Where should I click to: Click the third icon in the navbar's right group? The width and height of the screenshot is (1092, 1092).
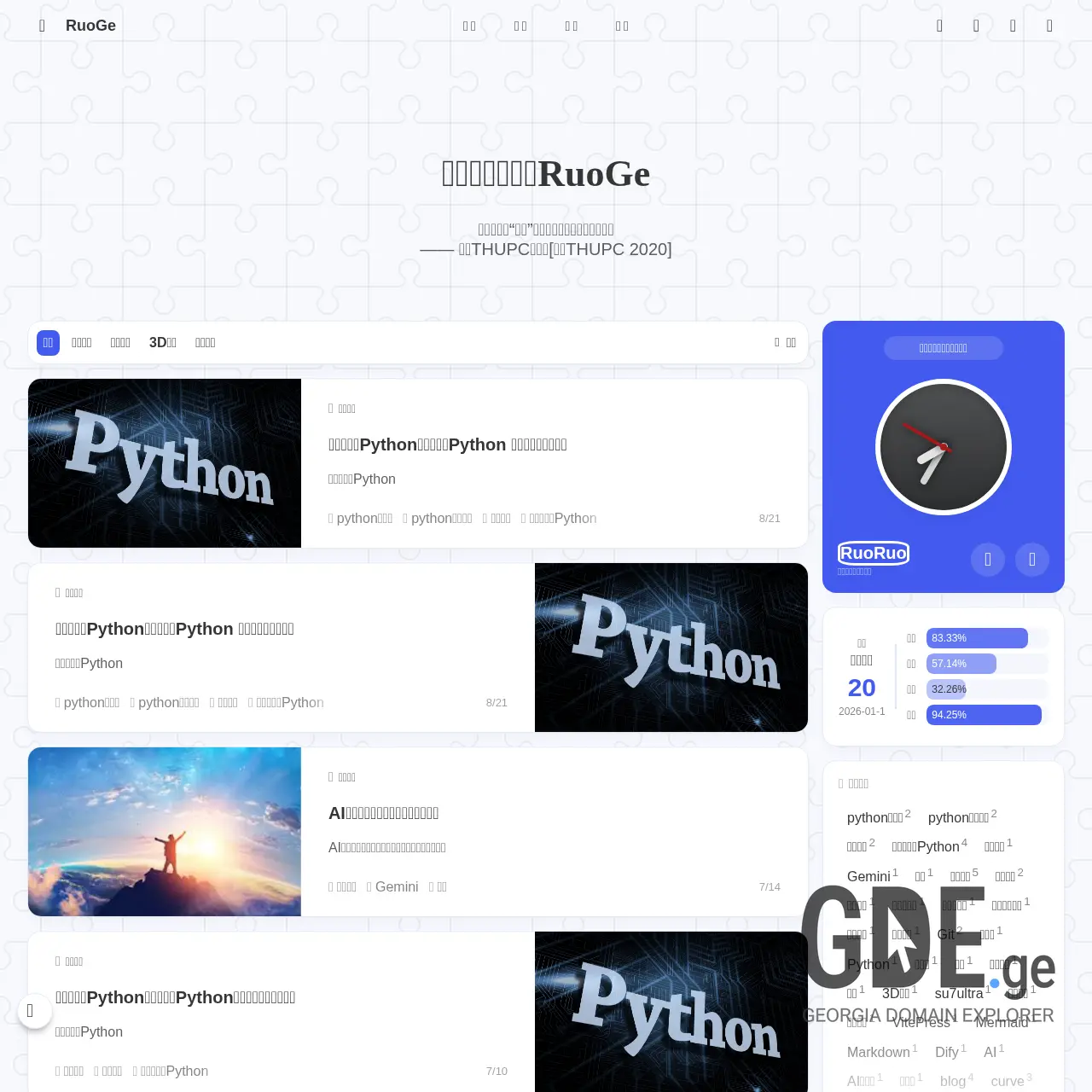pos(1013,26)
